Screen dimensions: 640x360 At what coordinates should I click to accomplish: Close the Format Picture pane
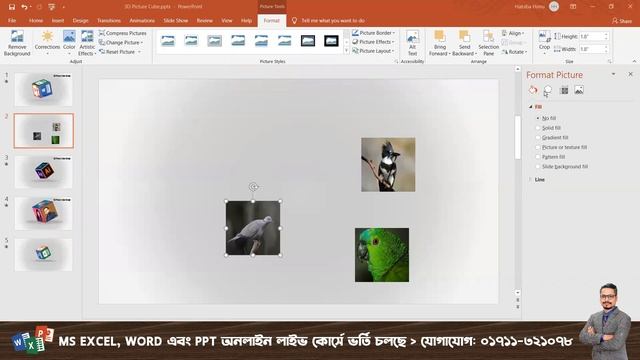pyautogui.click(x=630, y=74)
